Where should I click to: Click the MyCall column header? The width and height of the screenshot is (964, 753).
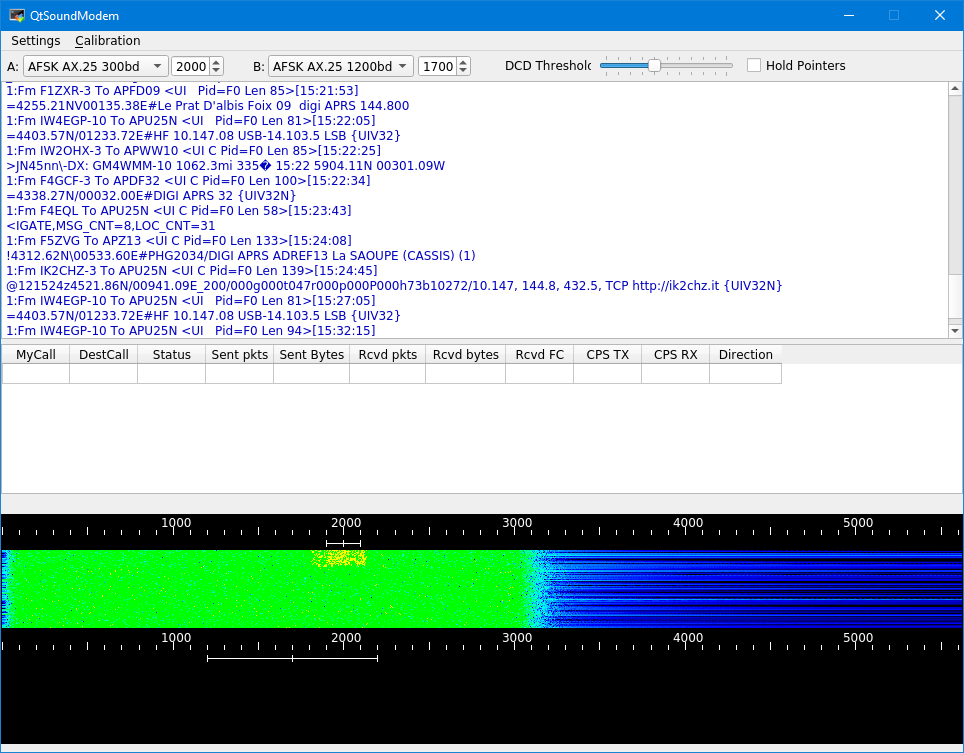(x=36, y=354)
